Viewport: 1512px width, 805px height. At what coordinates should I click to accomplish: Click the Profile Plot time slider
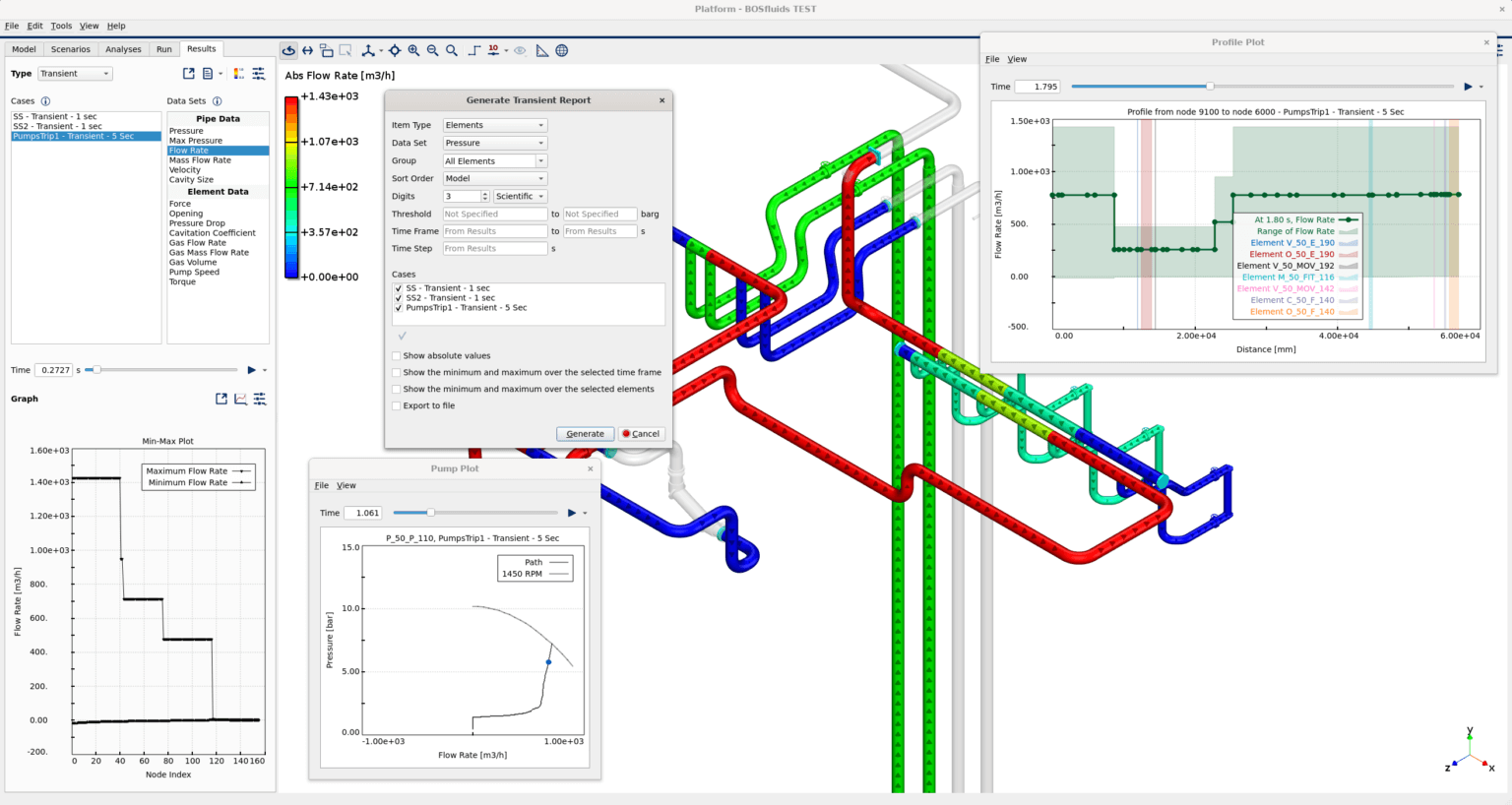point(1210,87)
